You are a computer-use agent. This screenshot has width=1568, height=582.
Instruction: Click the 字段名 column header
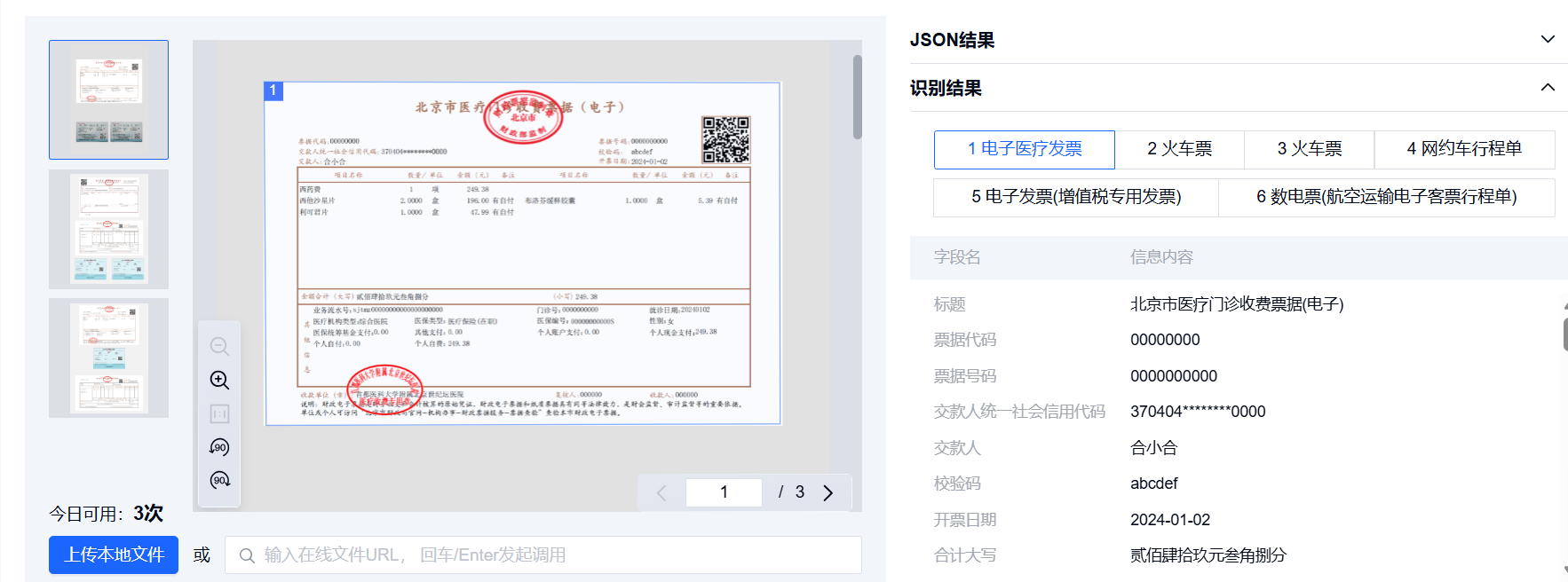[957, 257]
